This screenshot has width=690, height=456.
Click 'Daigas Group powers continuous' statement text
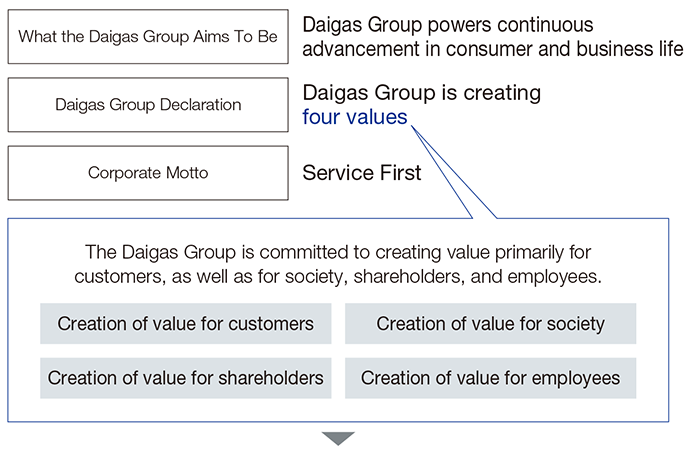click(448, 25)
